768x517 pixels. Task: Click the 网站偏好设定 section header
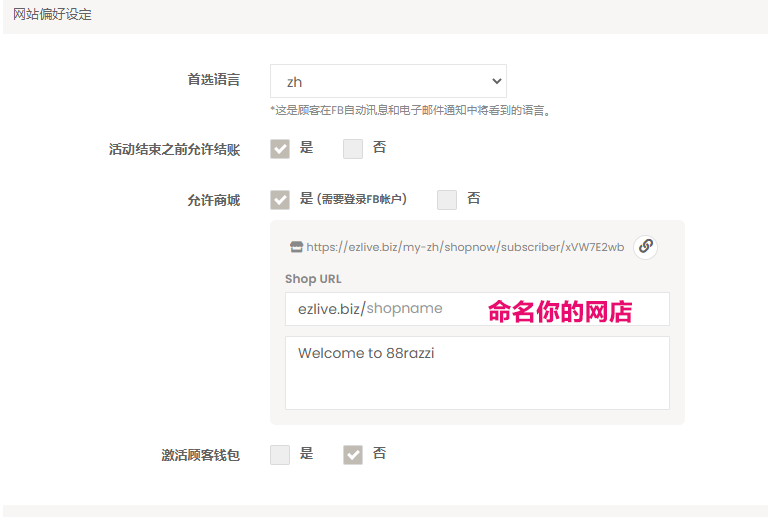click(x=52, y=15)
